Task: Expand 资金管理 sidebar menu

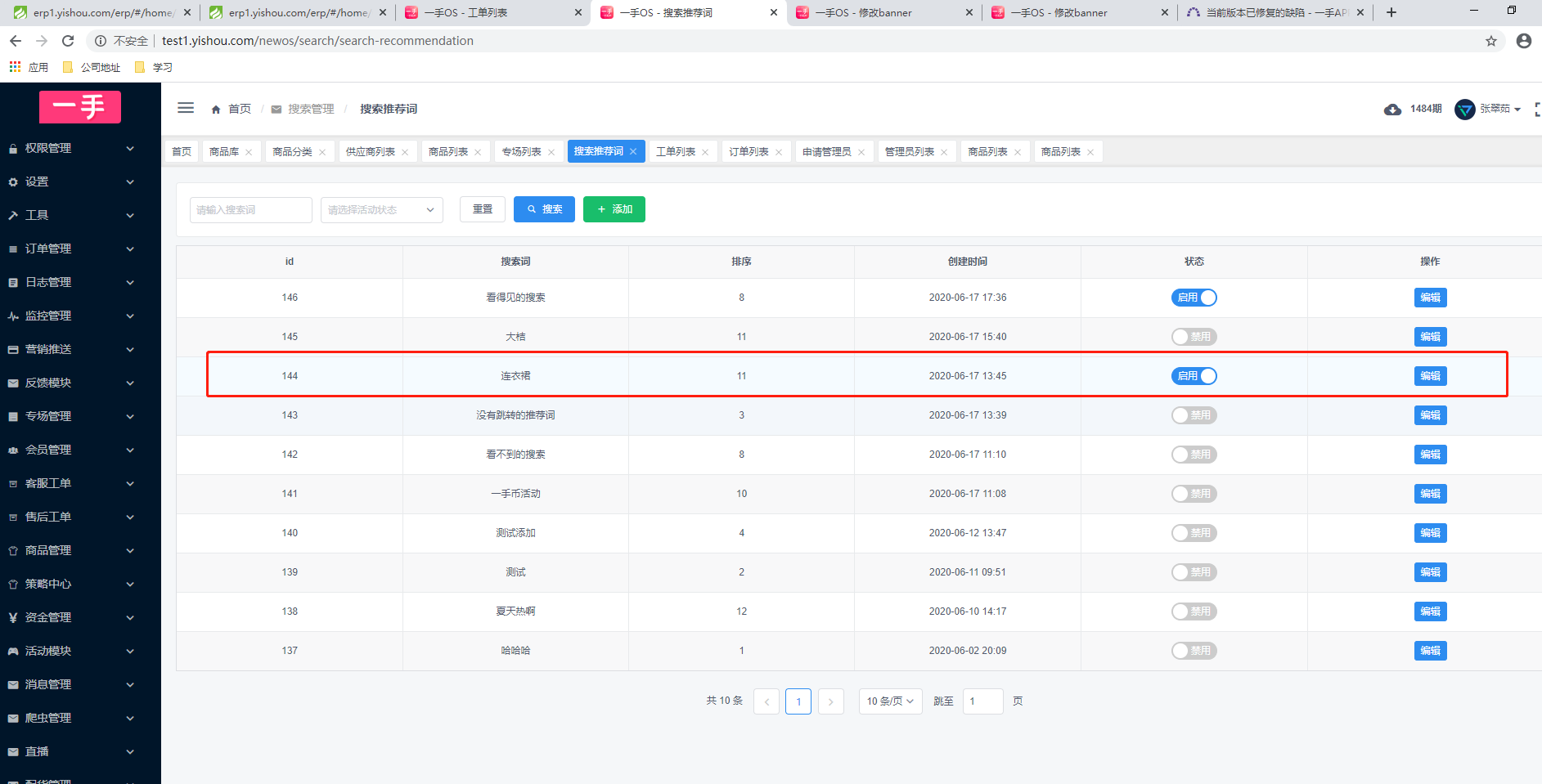Action: (80, 618)
